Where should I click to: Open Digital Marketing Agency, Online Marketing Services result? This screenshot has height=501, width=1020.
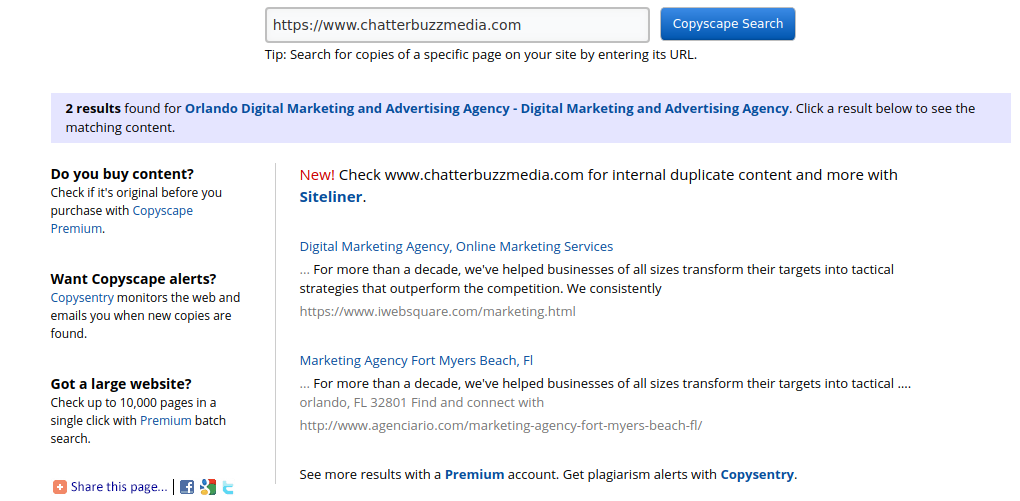tap(456, 247)
